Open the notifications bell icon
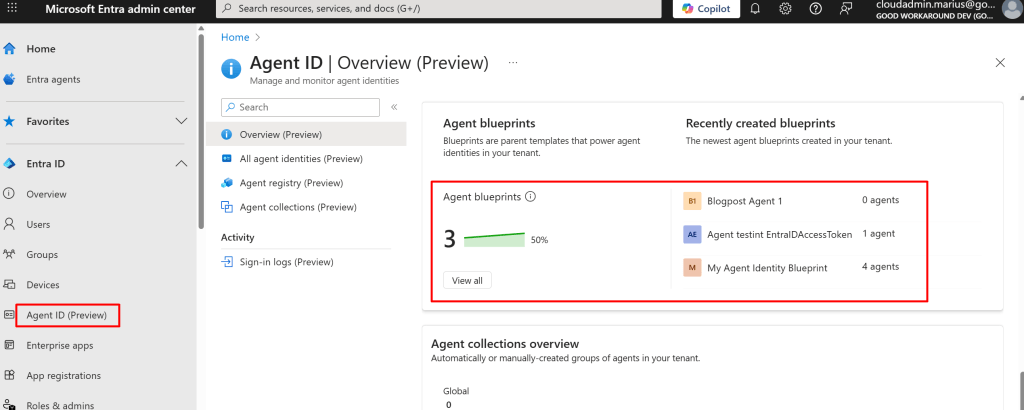1024x410 pixels. (756, 9)
